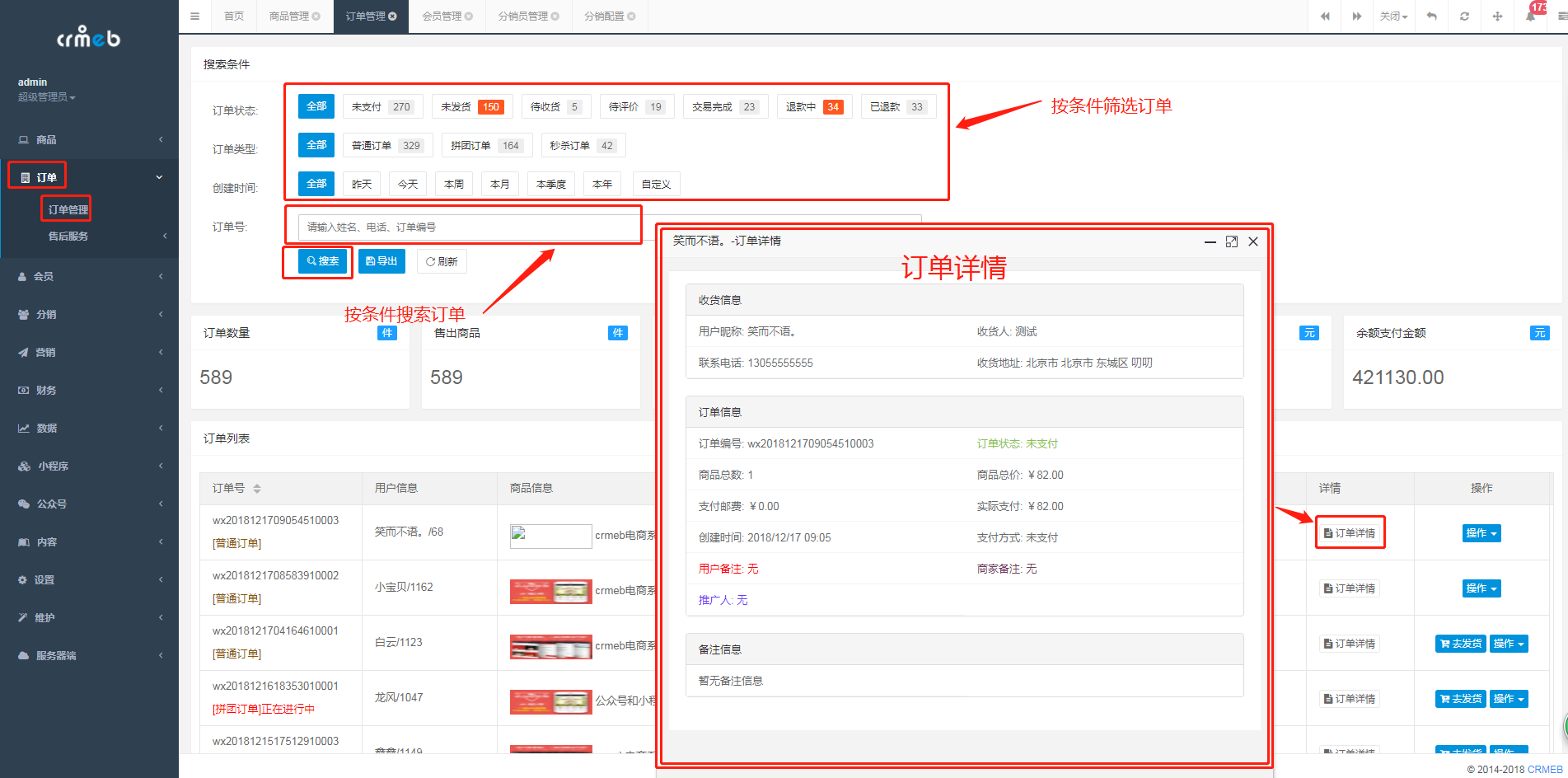The height and width of the screenshot is (778, 1568).
Task: Maximize the 订单详情 dialog
Action: pyautogui.click(x=1231, y=241)
